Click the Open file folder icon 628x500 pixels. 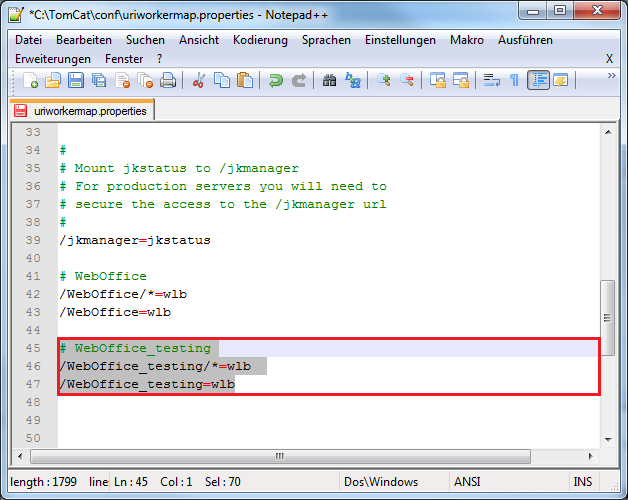(53, 80)
